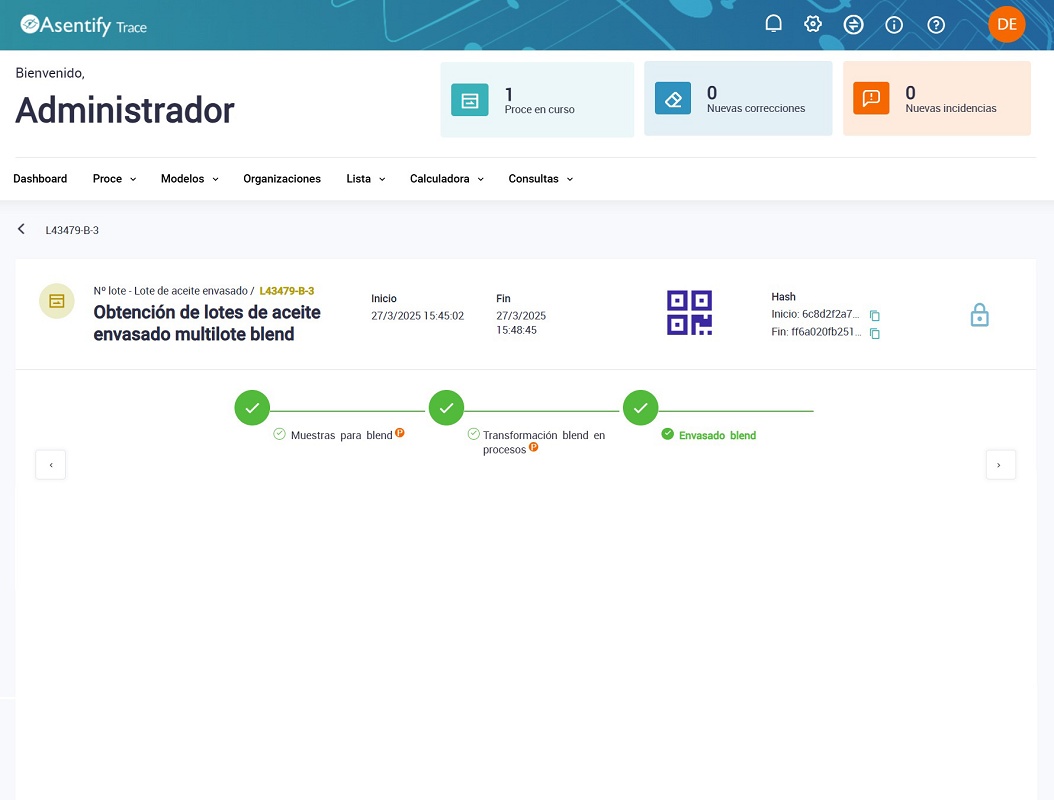Image resolution: width=1054 pixels, height=800 pixels.
Task: Select the Envasado blend step checkmark
Action: 640,407
